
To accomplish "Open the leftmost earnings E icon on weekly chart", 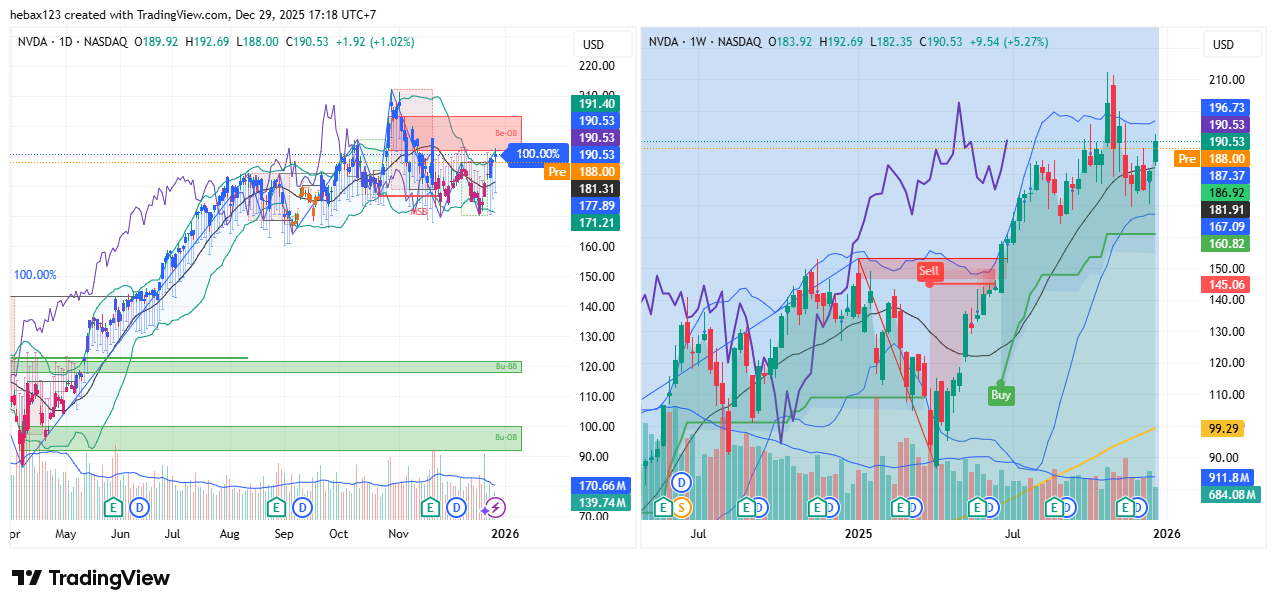I will (662, 508).
